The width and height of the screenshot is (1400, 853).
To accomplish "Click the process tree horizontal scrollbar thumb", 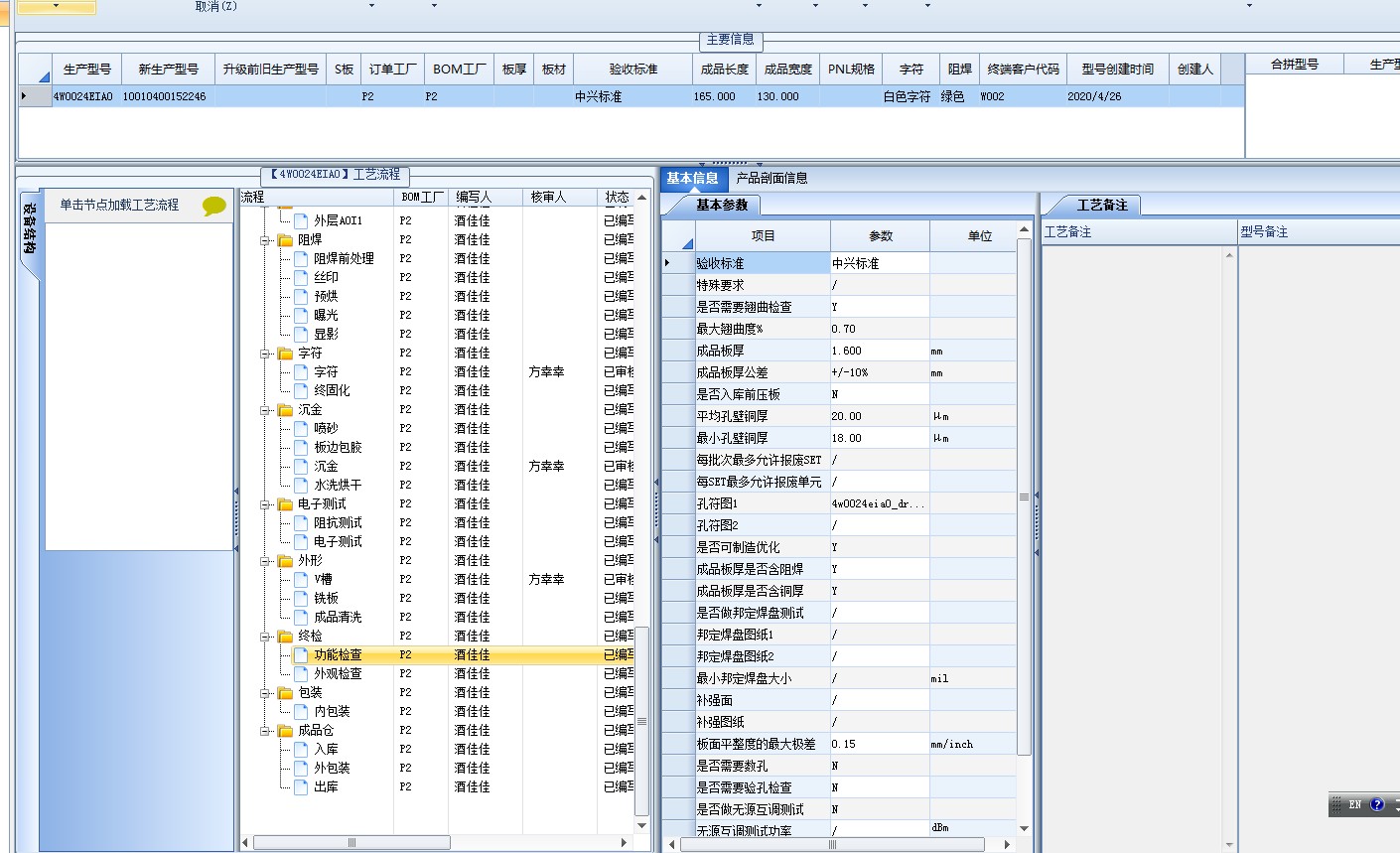I will [x=352, y=843].
